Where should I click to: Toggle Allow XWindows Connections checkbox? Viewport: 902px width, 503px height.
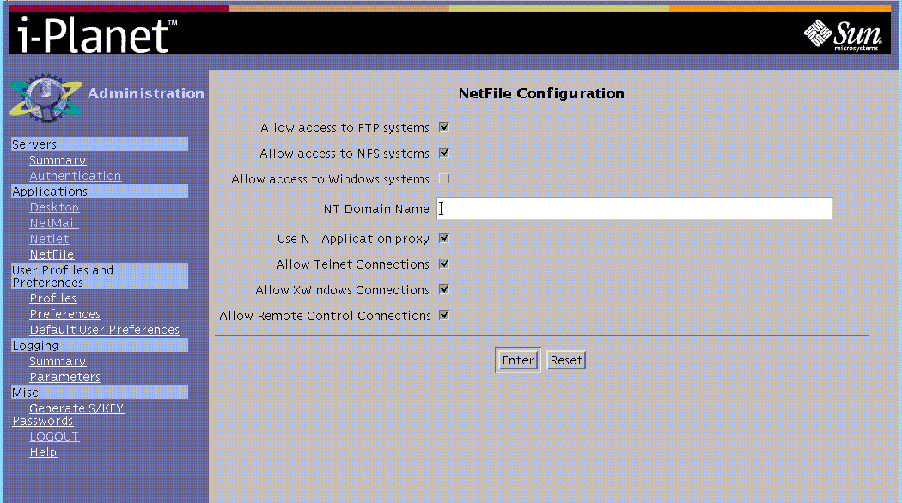(444, 289)
